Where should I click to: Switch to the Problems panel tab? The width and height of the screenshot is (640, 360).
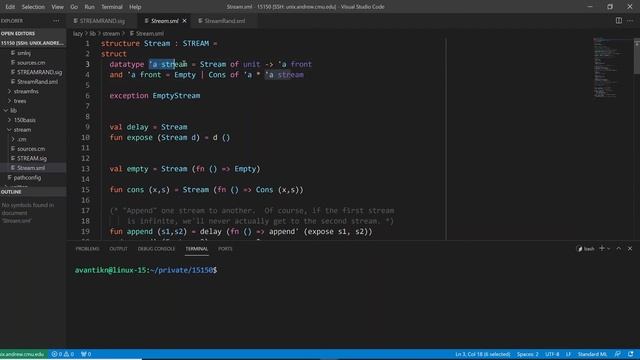click(87, 249)
